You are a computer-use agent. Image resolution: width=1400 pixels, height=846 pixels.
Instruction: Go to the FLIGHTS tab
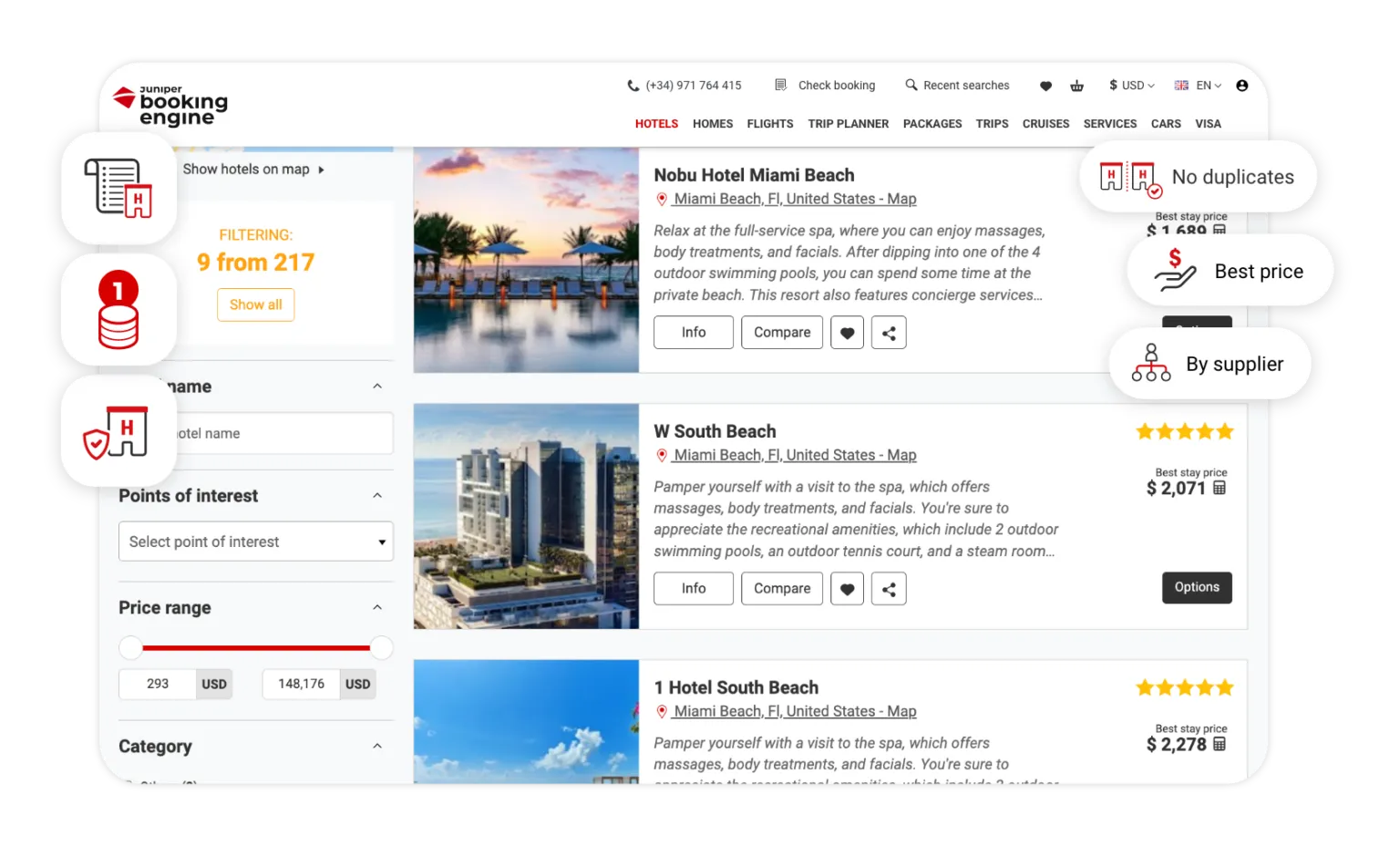[770, 124]
